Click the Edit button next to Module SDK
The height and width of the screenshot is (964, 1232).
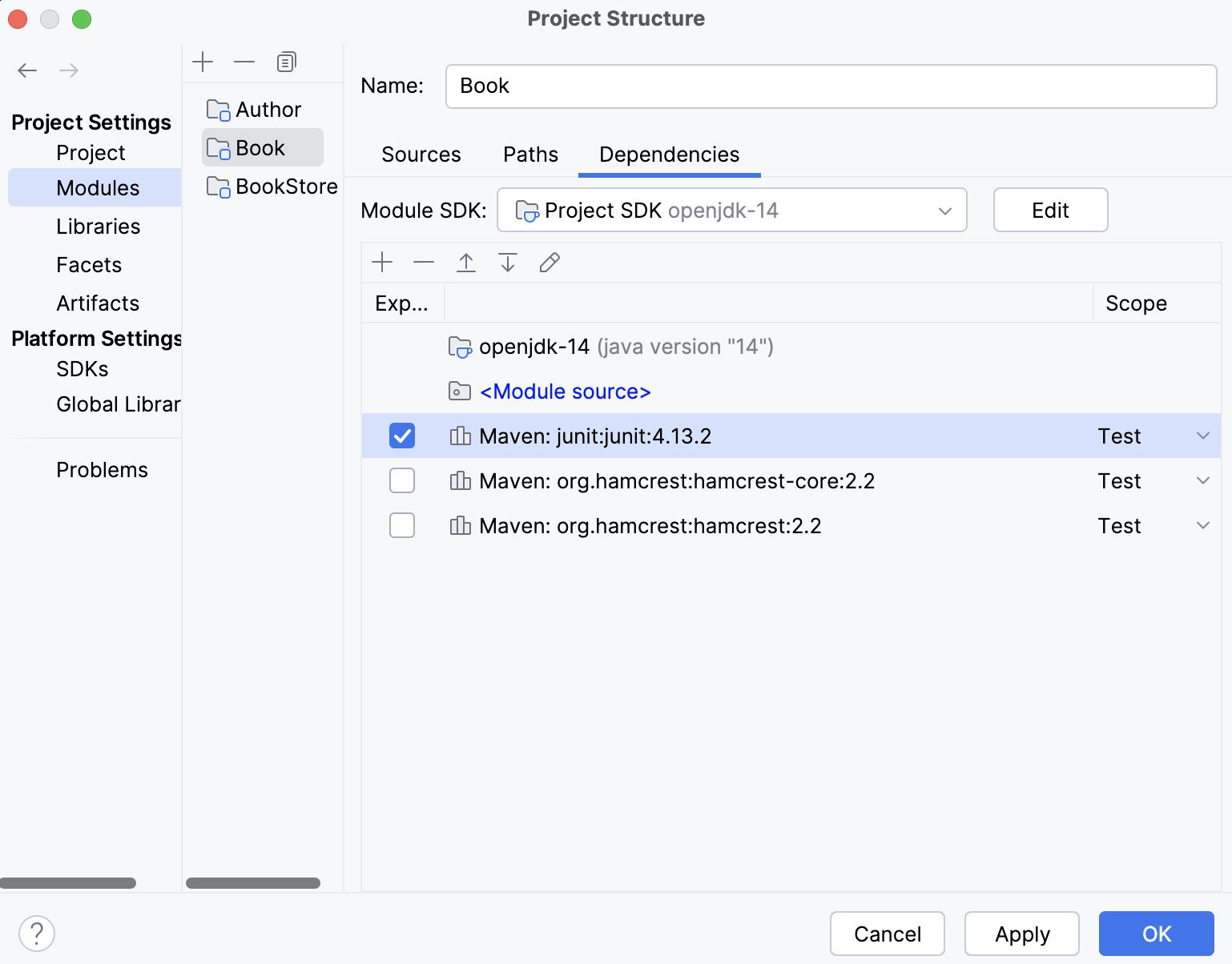click(1050, 210)
